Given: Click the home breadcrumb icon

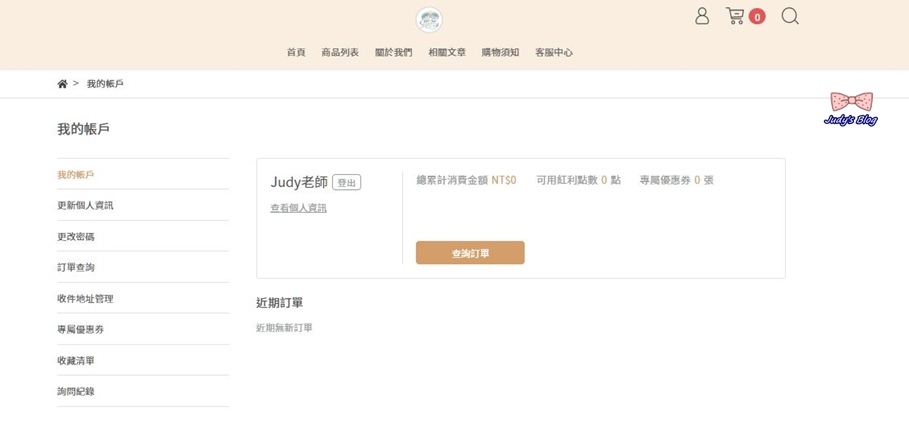Looking at the screenshot, I should click(x=63, y=84).
